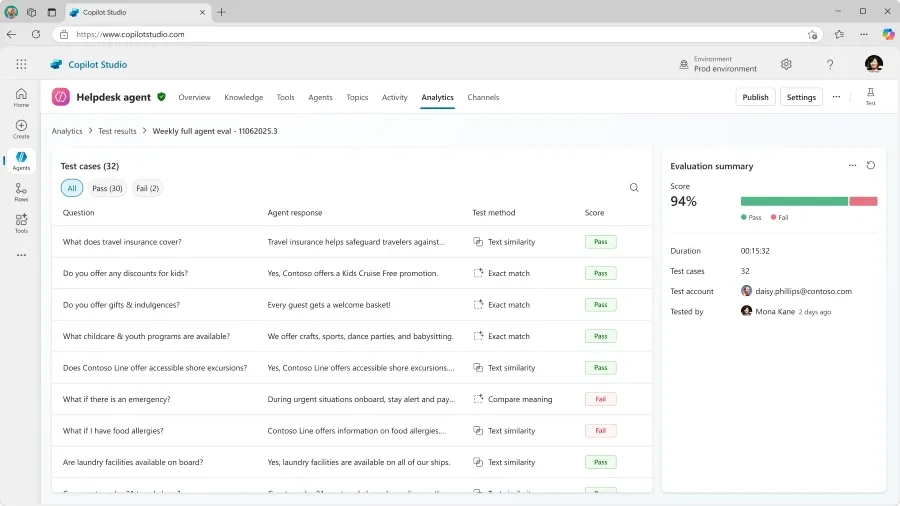The height and width of the screenshot is (506, 900).
Task: Filter test cases by Fail (2)
Action: click(147, 188)
